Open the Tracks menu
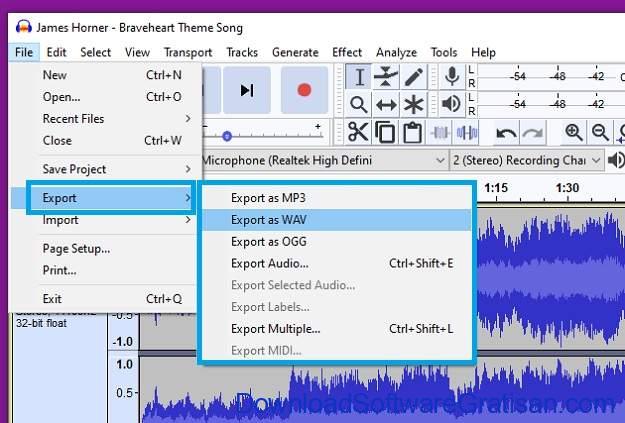 (242, 52)
